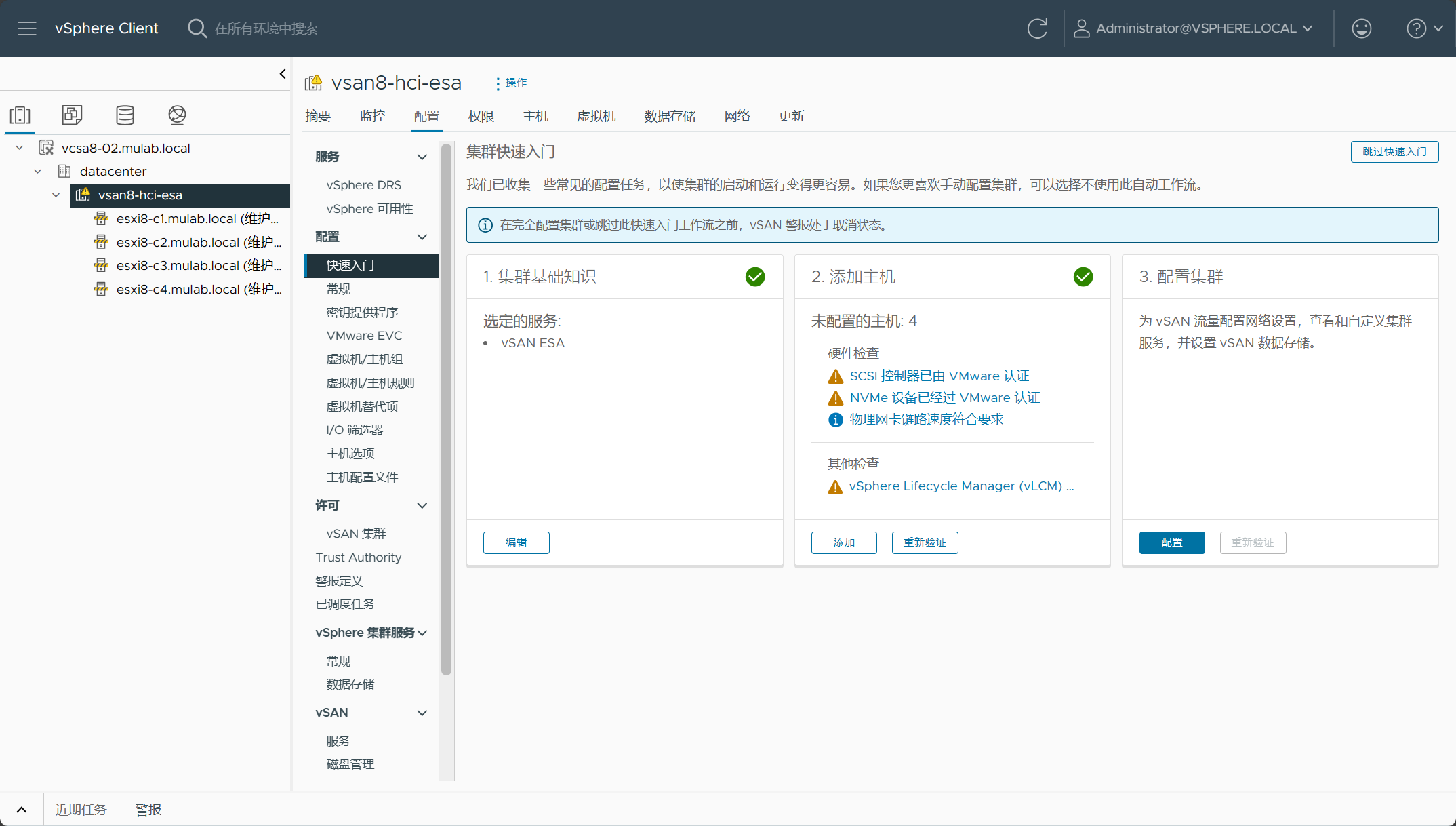Click the cluster icon beside the vsan8-hci-esa title
Viewport: 1456px width, 826px height.
tap(314, 83)
